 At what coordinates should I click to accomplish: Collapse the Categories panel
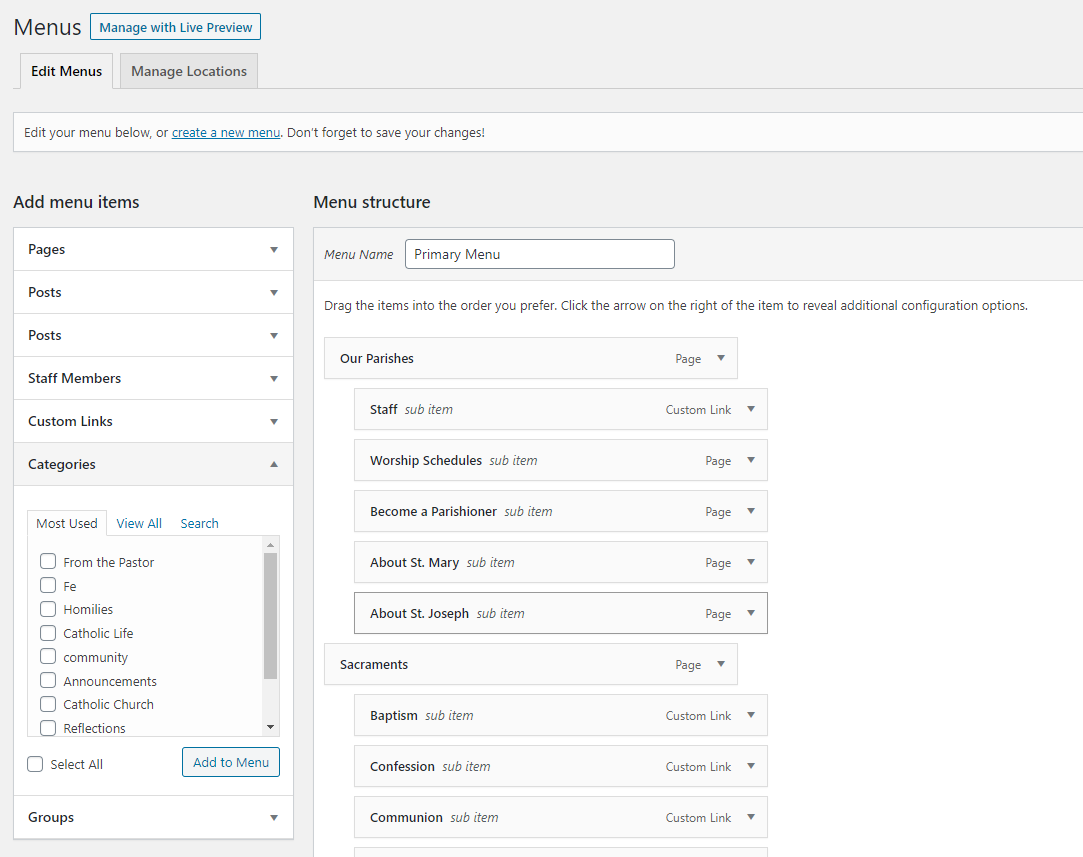(x=273, y=464)
